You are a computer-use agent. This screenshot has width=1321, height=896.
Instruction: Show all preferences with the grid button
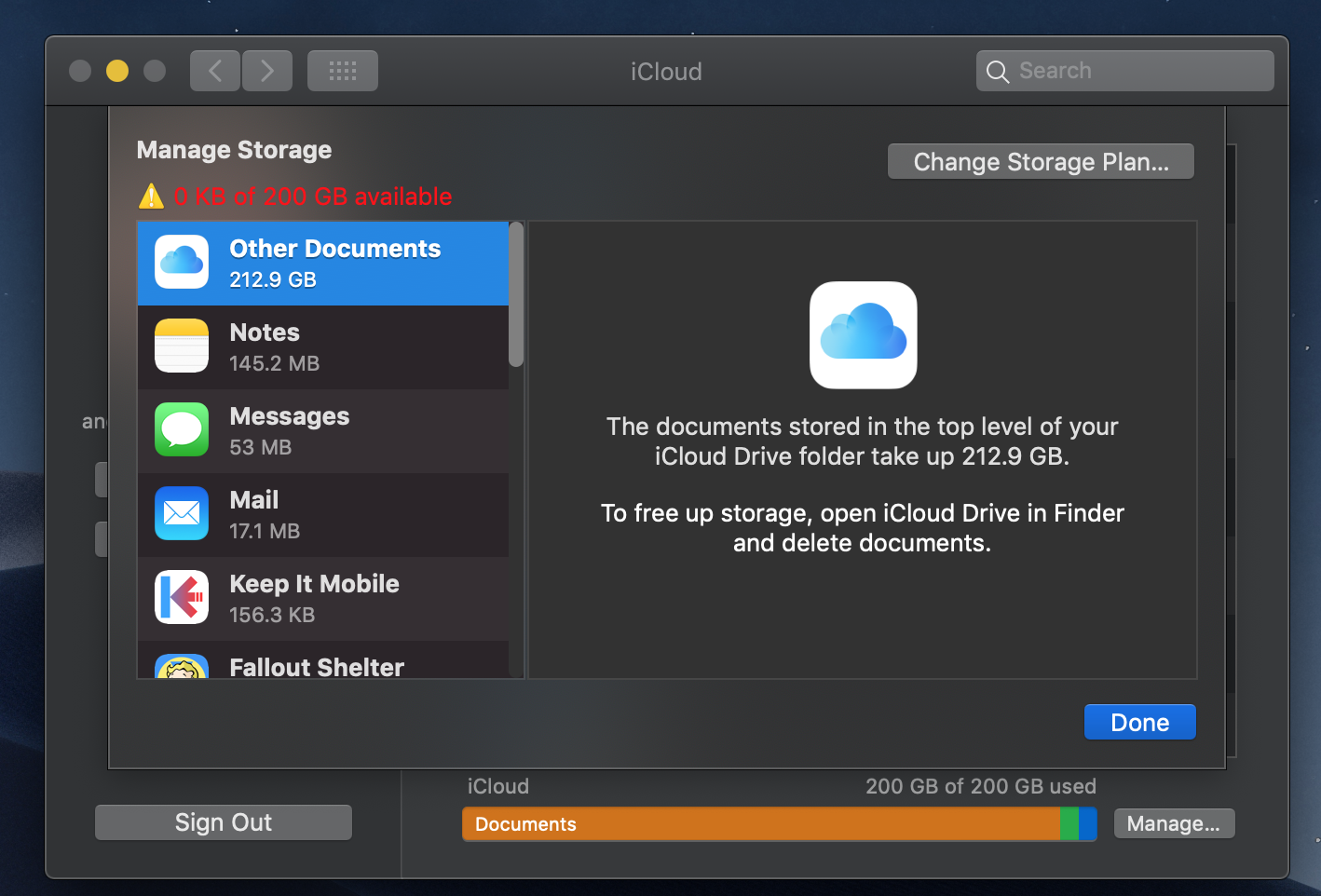click(343, 71)
